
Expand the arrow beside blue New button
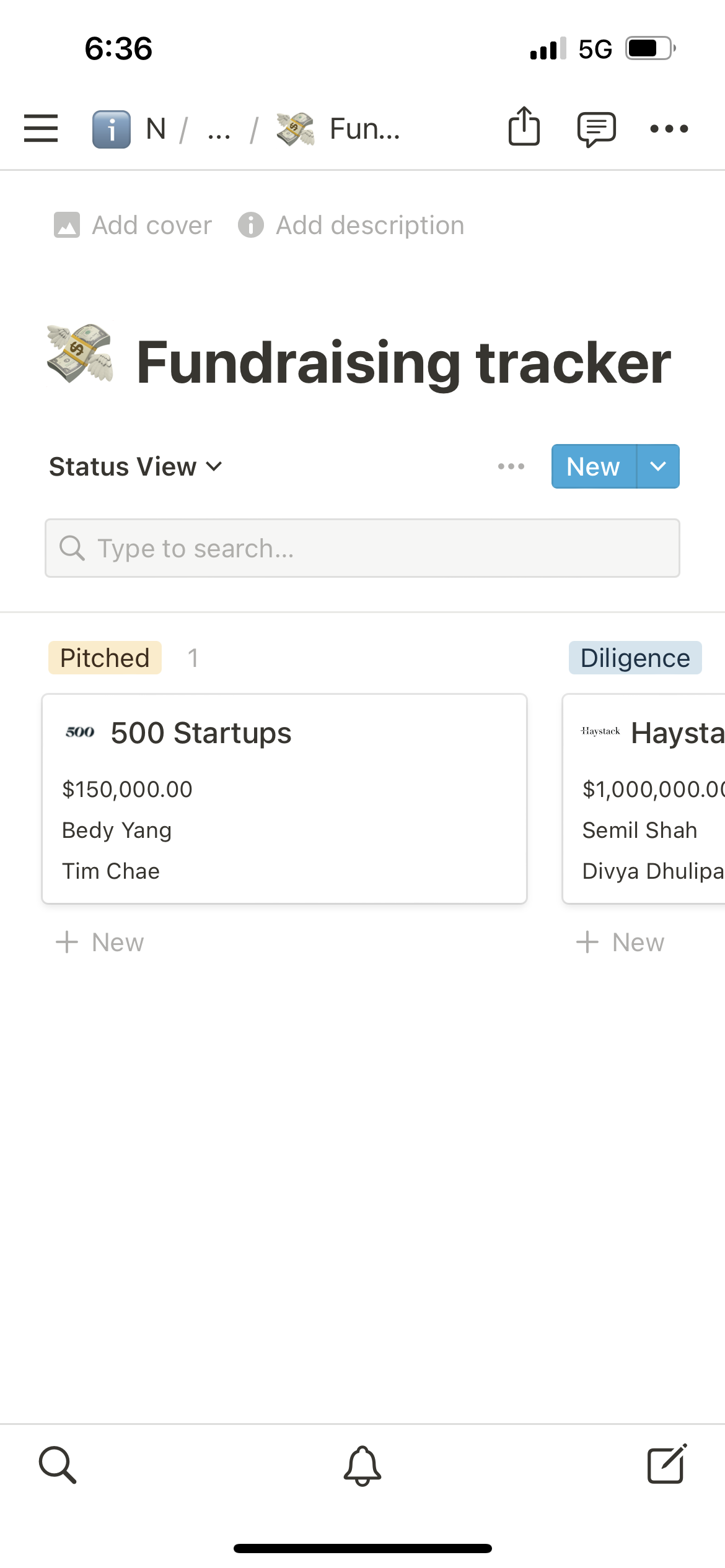658,466
